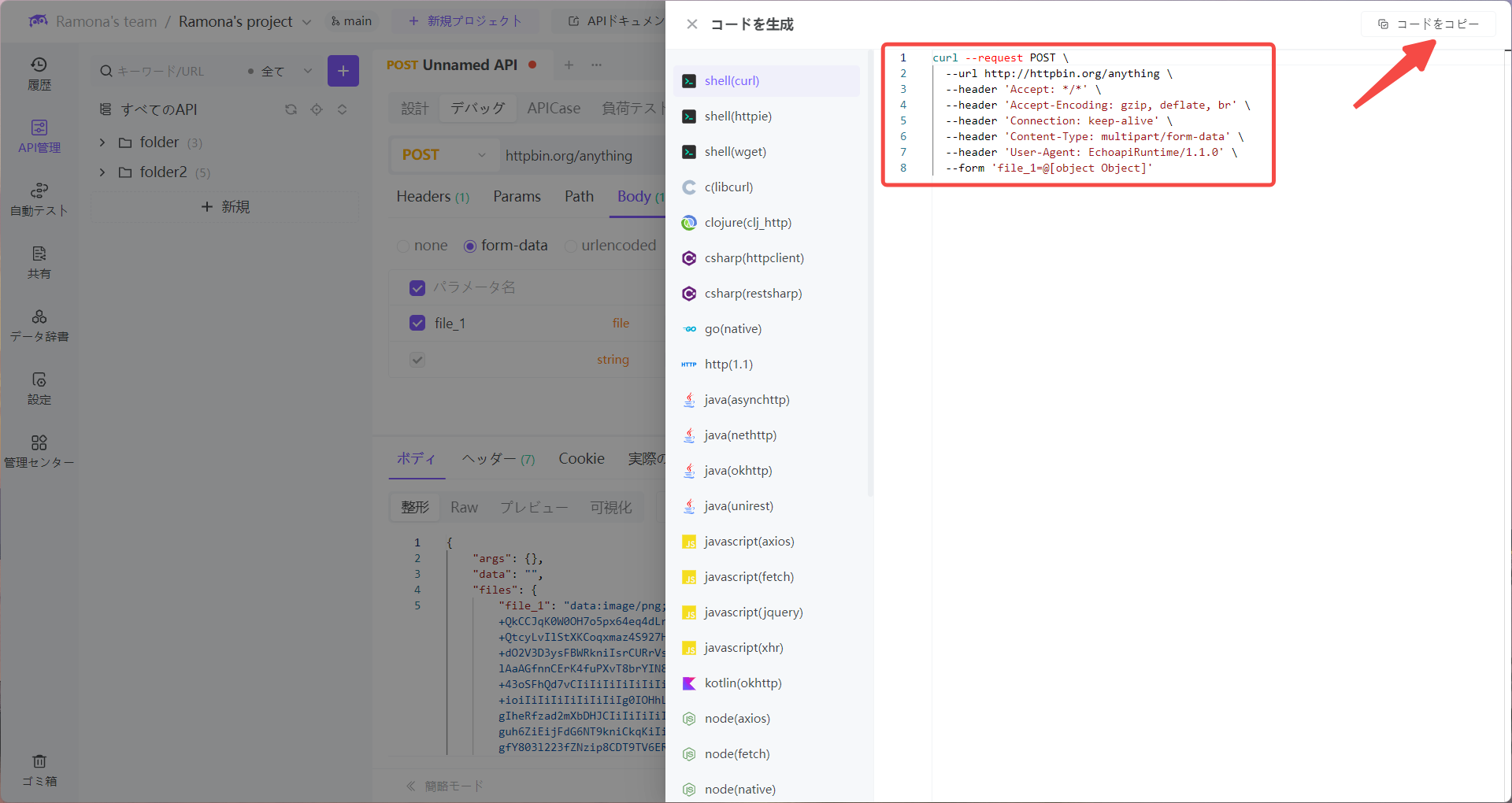
Task: Switch to the Params tab
Action: pyautogui.click(x=517, y=197)
